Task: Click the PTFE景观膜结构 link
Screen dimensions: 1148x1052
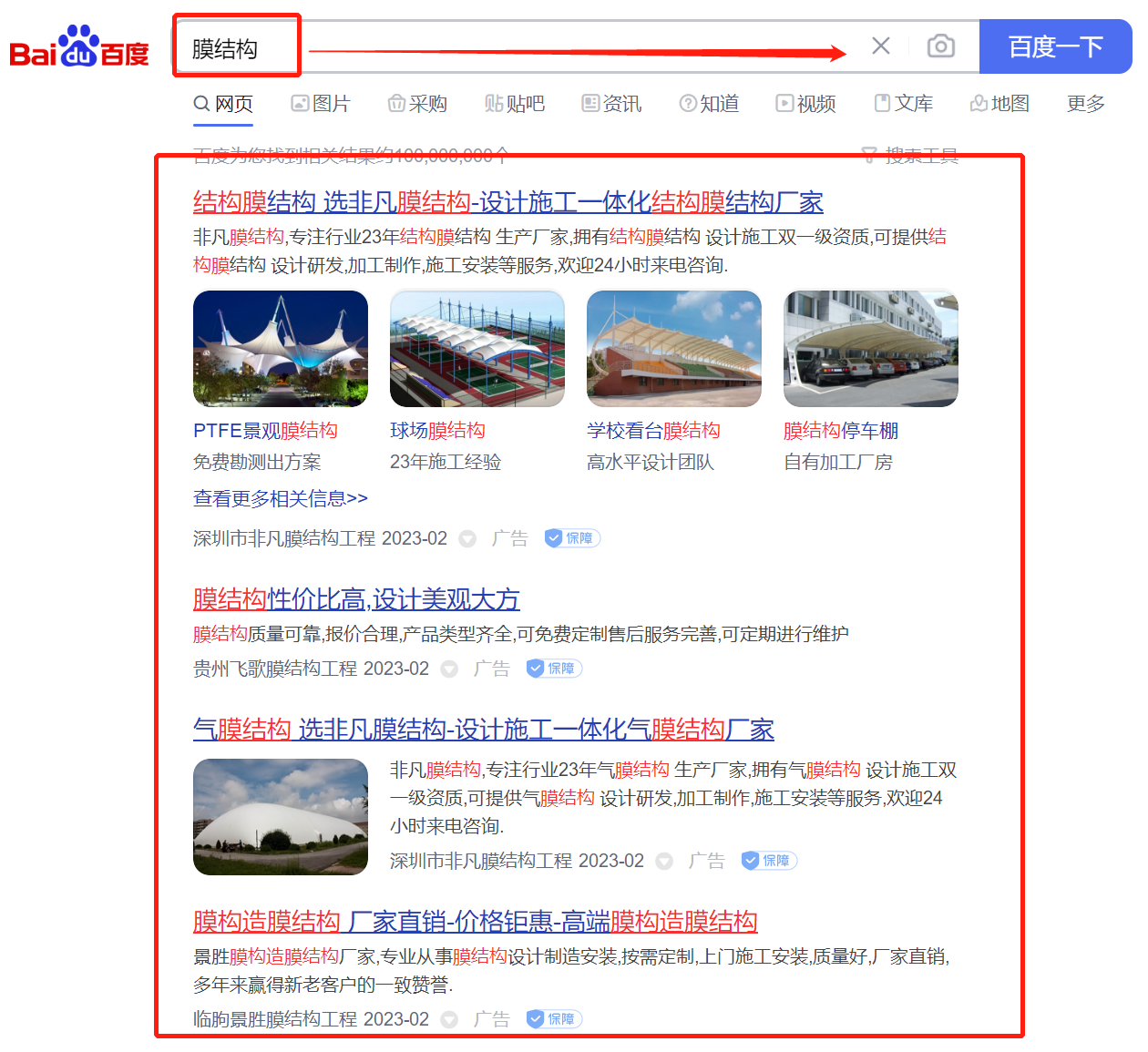Action: 265,431
